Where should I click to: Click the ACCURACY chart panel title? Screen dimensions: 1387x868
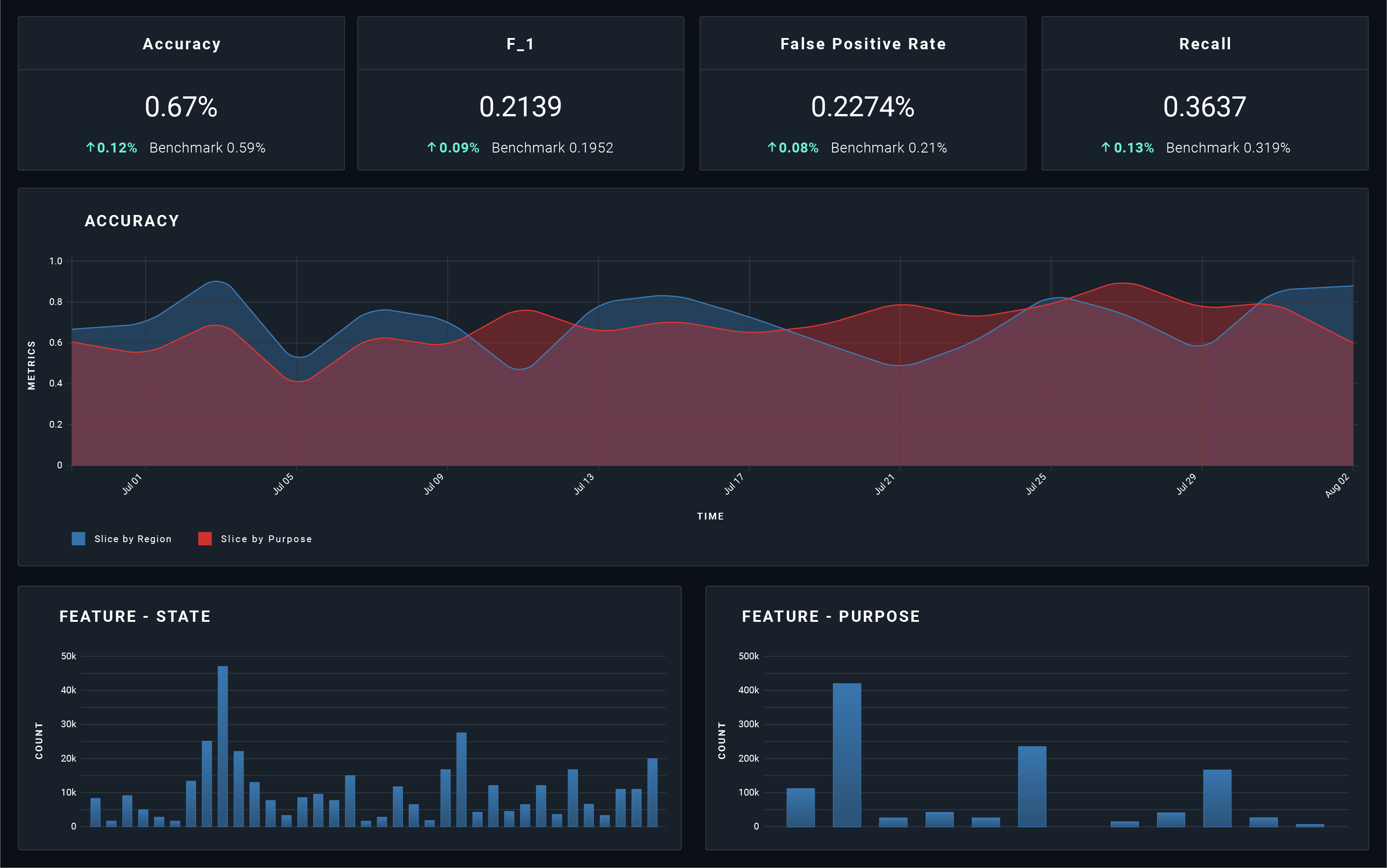point(132,221)
